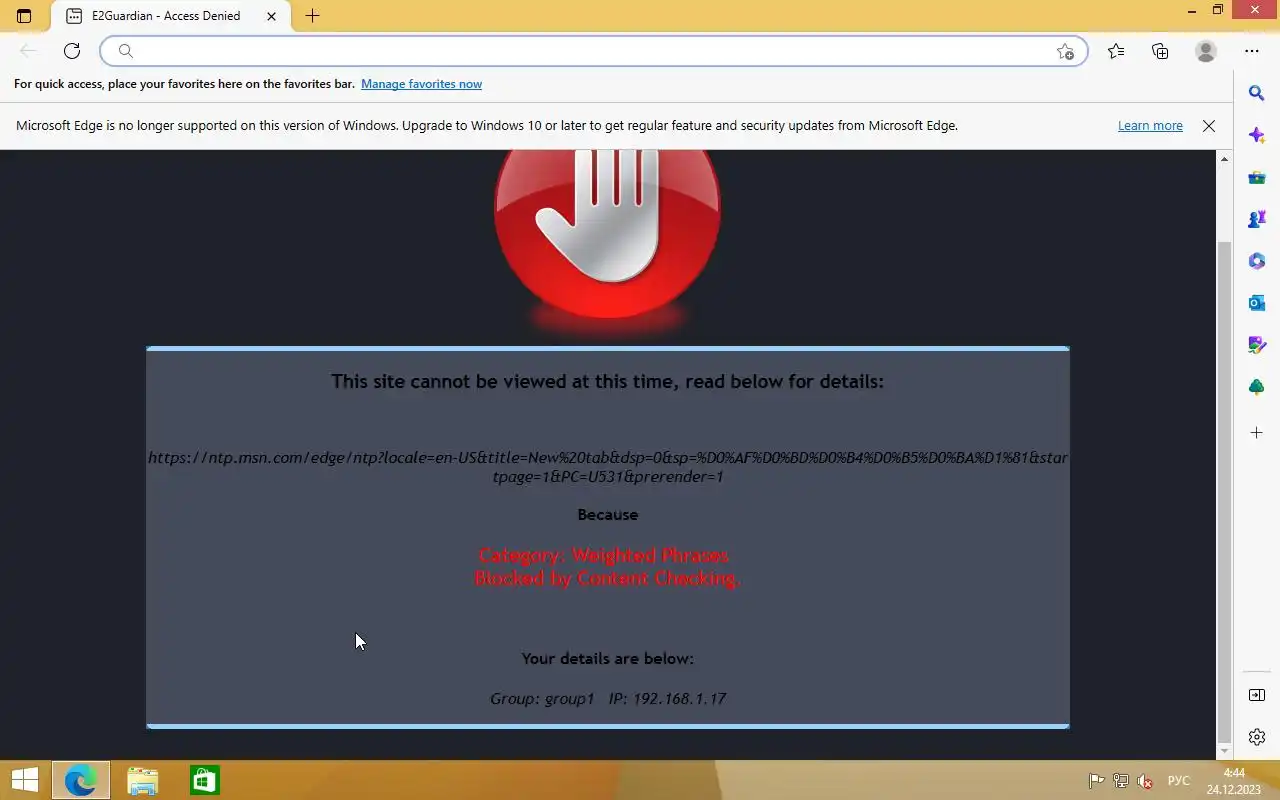The height and width of the screenshot is (800, 1280).
Task: Click the heading "This site cannot be viewed"
Action: (x=608, y=381)
